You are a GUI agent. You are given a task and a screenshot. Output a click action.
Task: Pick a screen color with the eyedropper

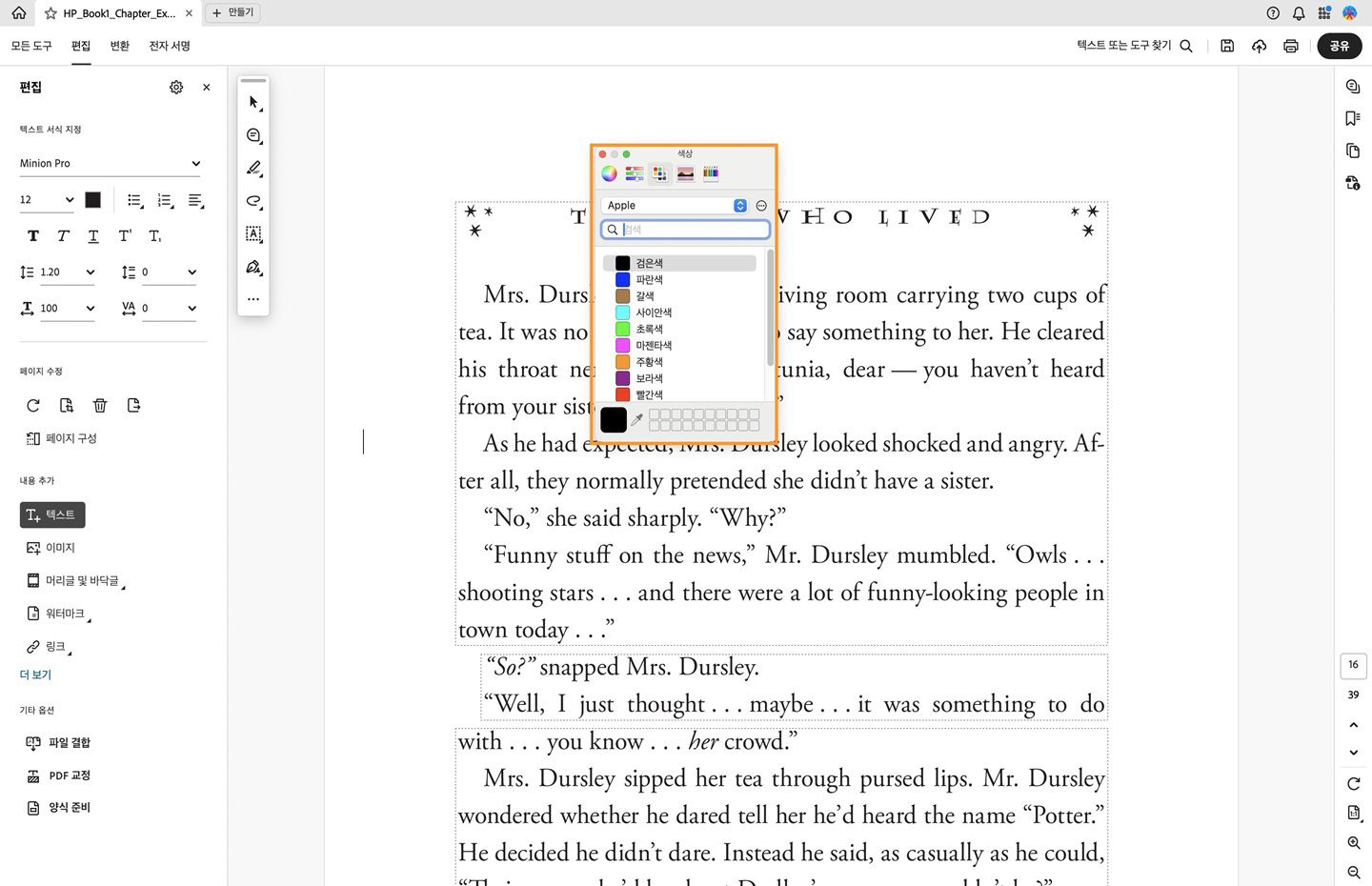(x=637, y=419)
